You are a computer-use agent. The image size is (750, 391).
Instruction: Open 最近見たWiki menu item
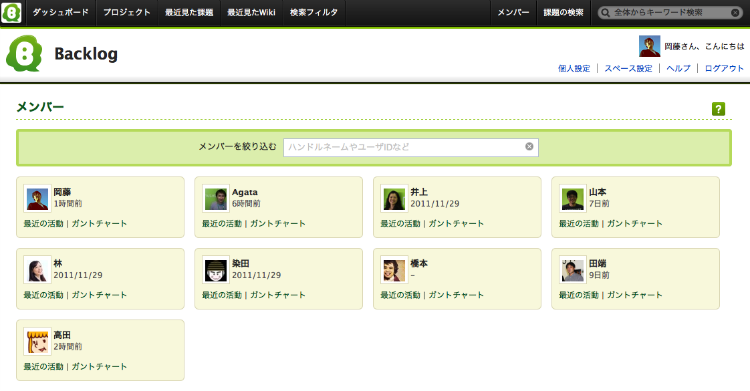click(x=251, y=12)
